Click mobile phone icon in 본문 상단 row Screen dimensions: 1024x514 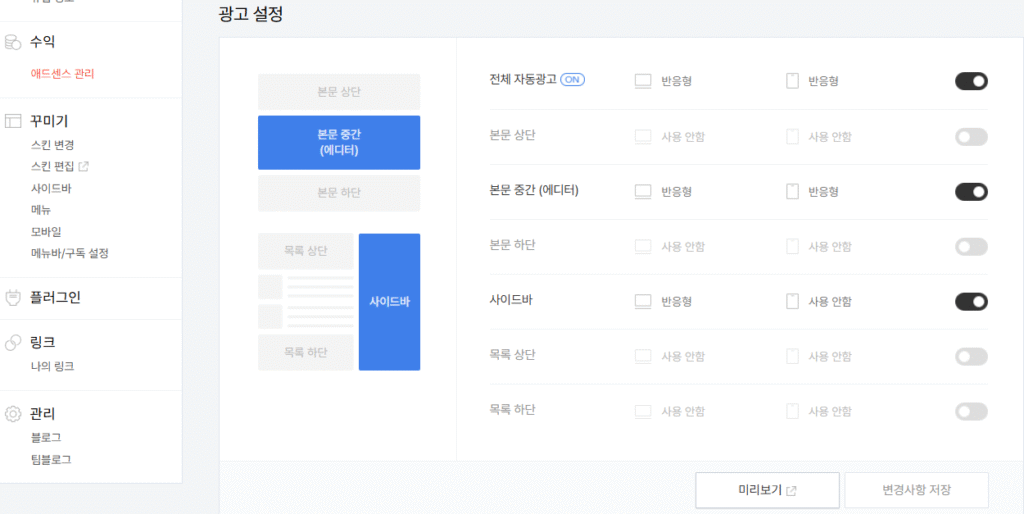point(792,137)
